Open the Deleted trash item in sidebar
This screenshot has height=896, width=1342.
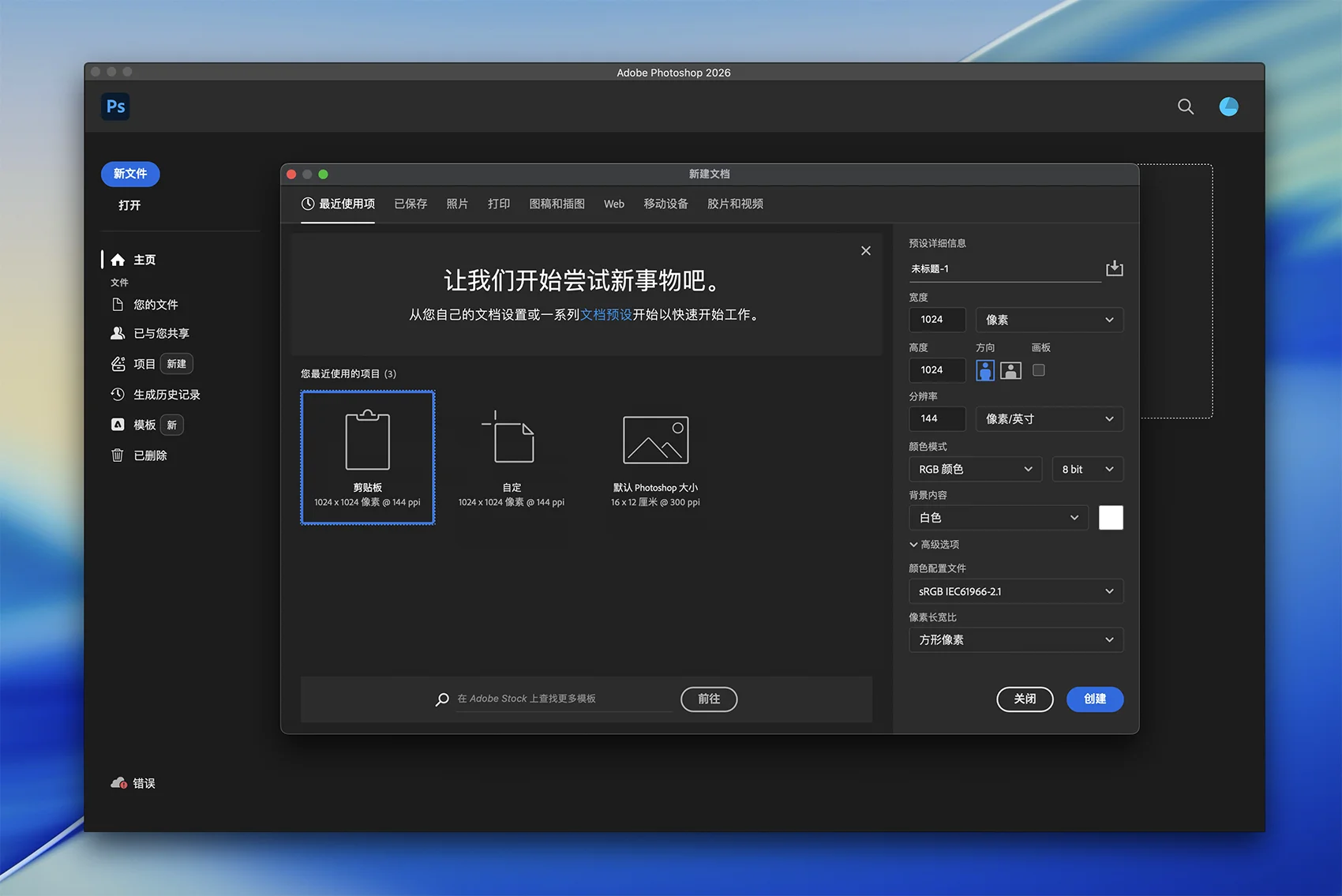coord(149,455)
